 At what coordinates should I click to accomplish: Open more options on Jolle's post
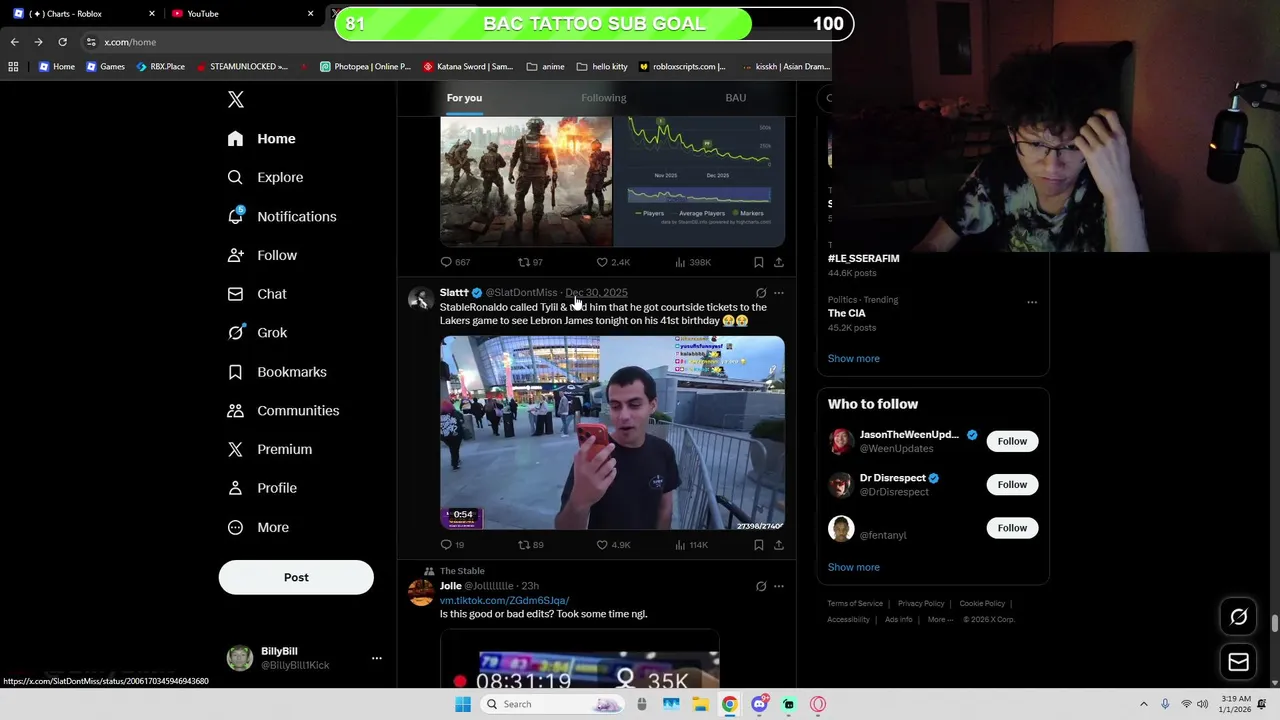779,586
